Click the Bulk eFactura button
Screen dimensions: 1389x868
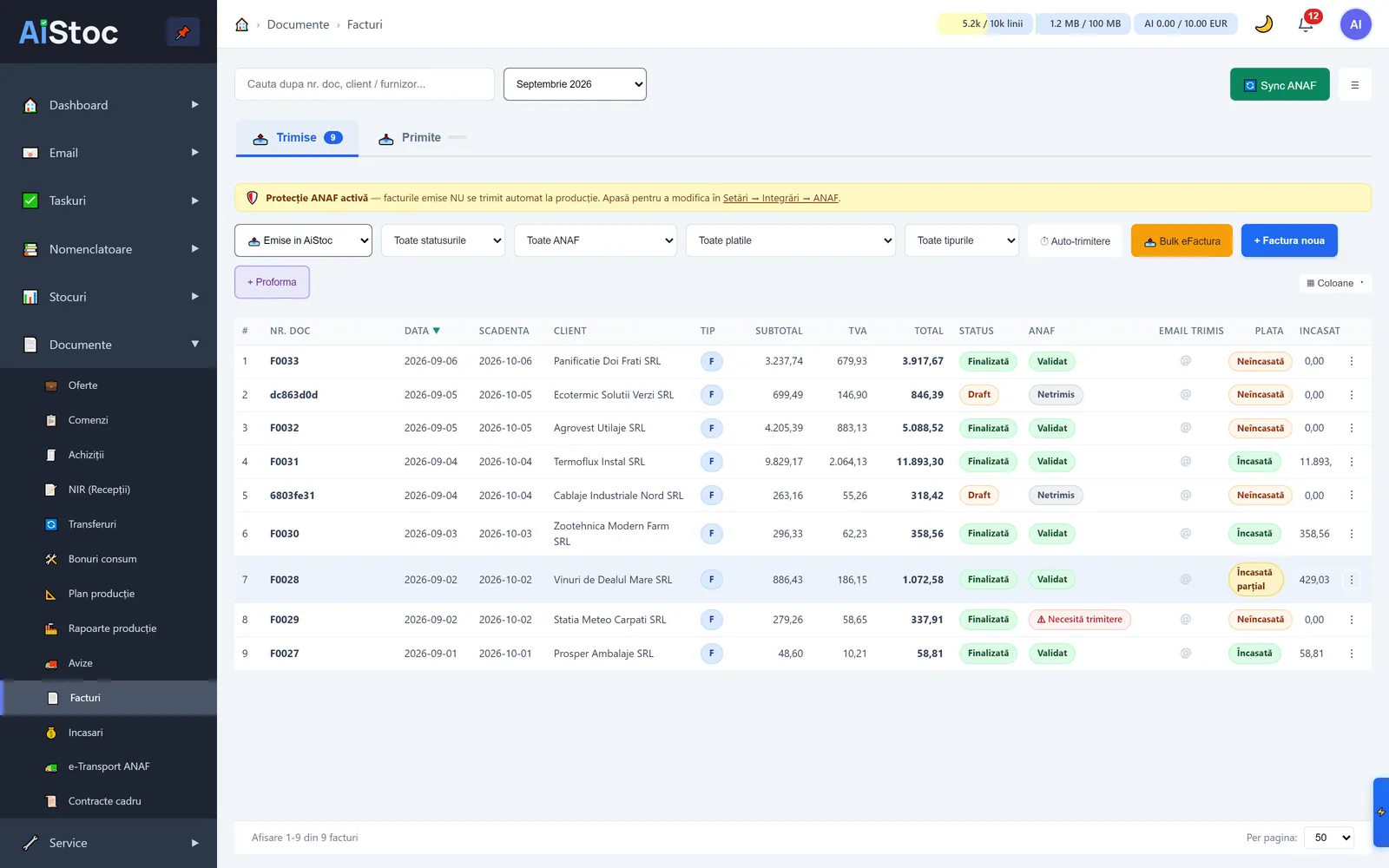1182,241
